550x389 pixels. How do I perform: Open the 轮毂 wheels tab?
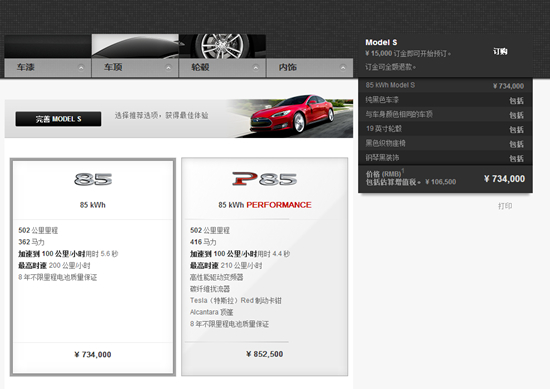(x=222, y=68)
